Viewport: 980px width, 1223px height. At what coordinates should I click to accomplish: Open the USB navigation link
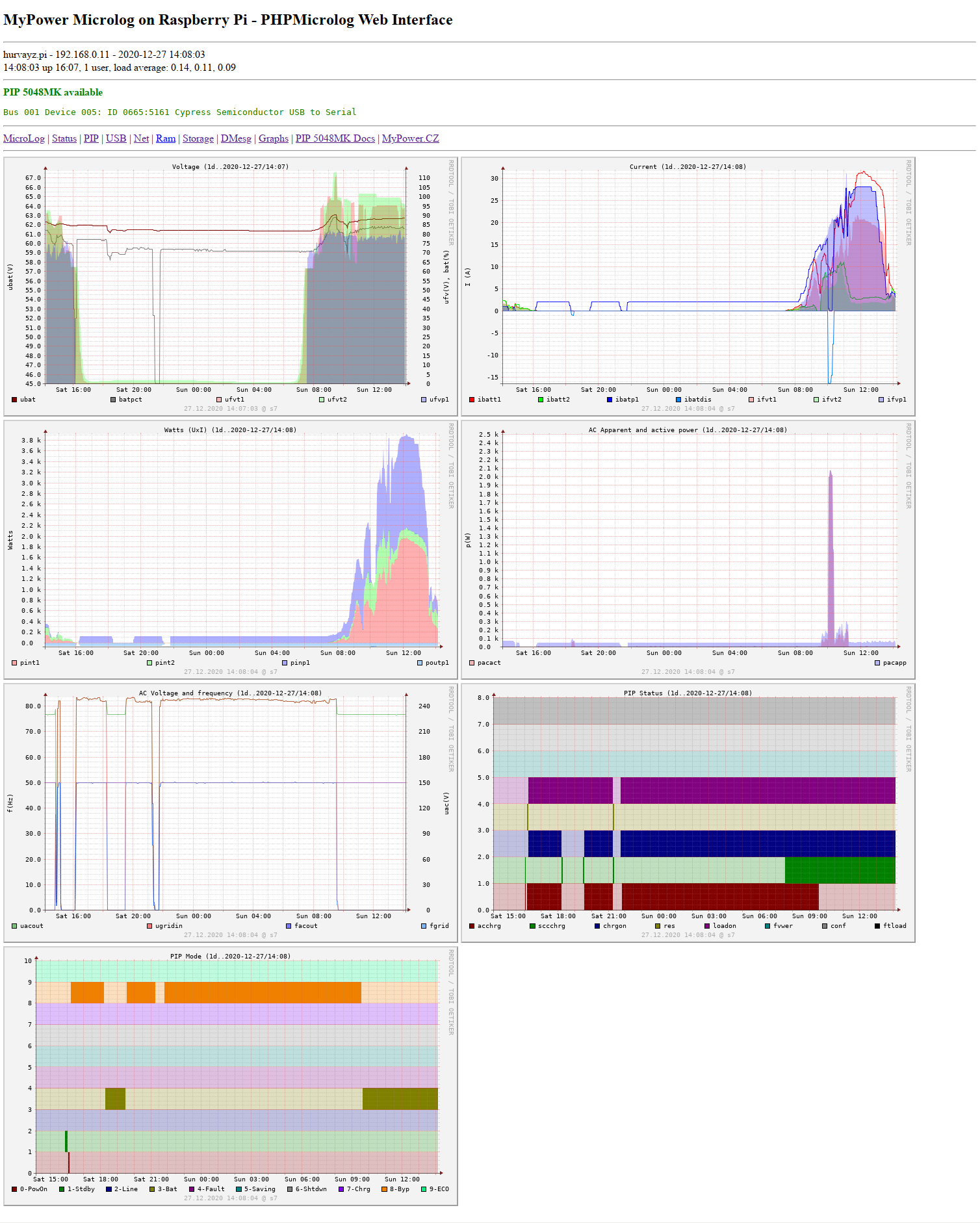click(x=116, y=138)
